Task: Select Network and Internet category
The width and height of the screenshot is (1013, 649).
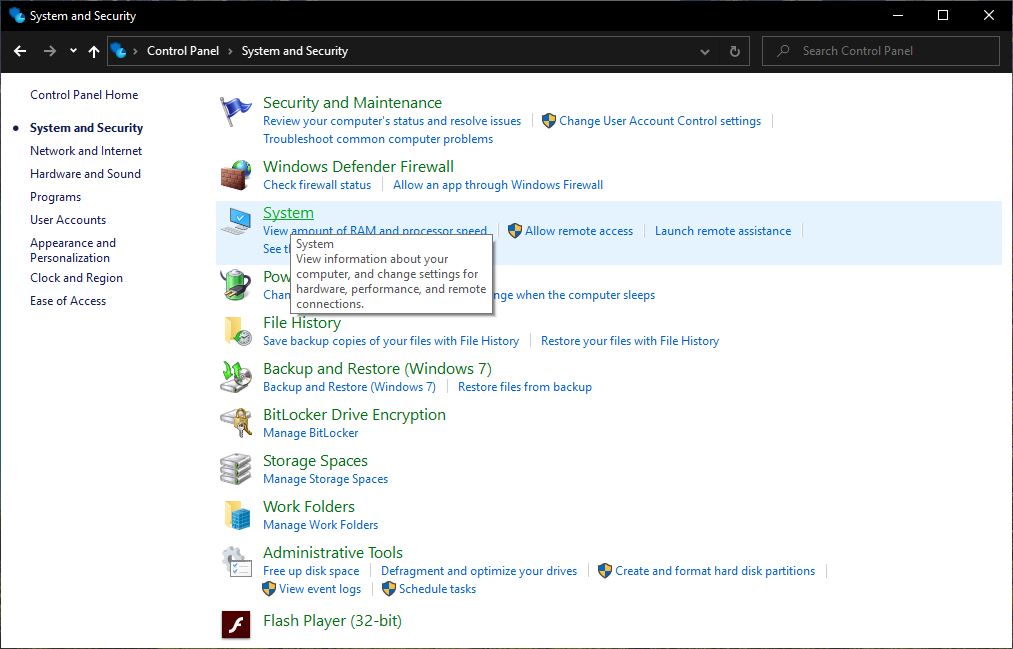Action: pos(86,150)
